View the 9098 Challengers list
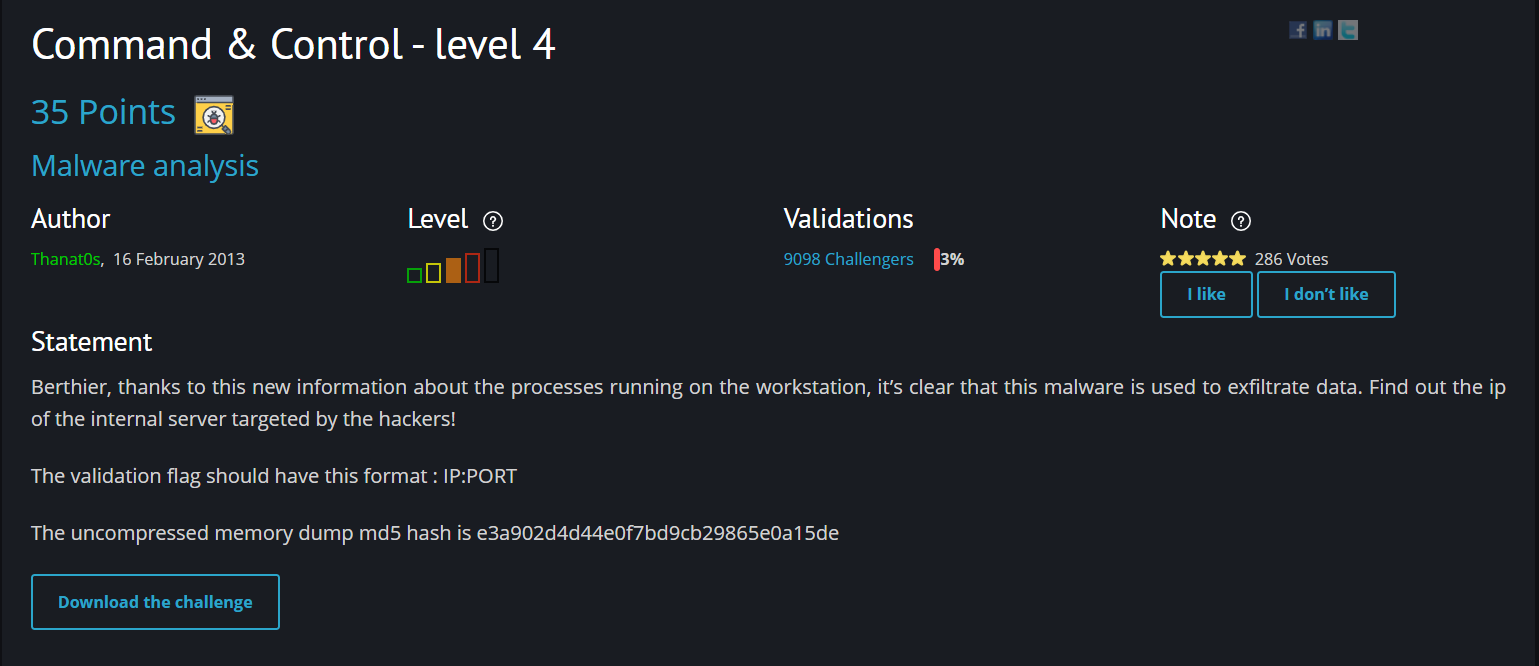 [848, 259]
